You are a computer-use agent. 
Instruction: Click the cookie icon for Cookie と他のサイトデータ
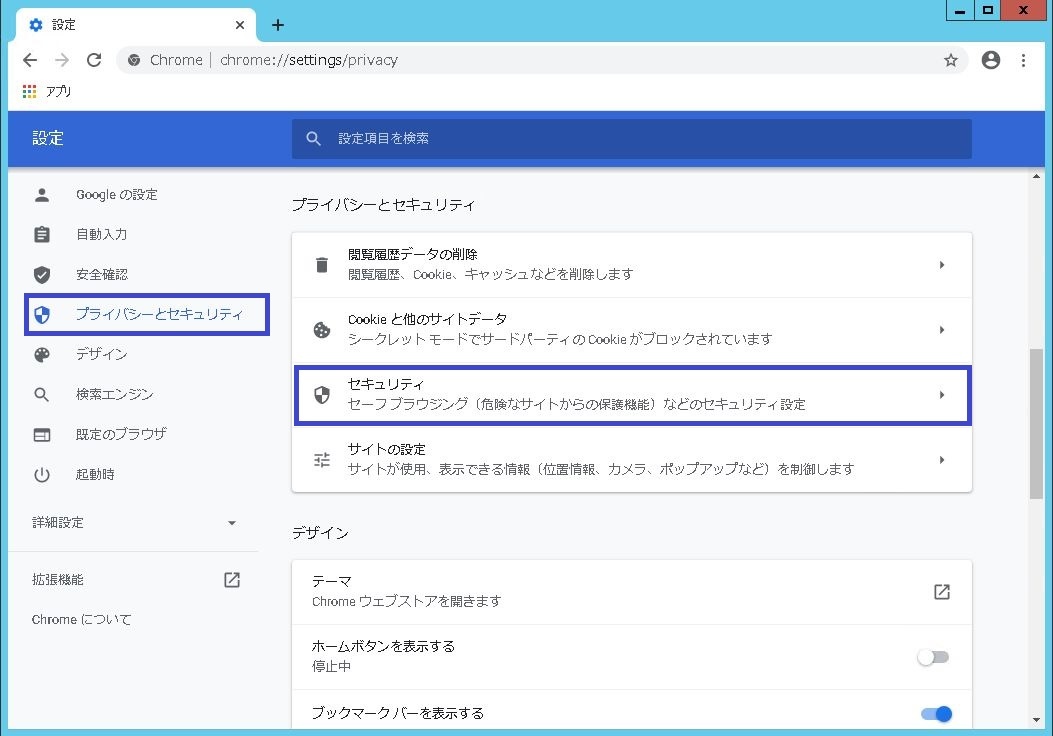point(322,330)
